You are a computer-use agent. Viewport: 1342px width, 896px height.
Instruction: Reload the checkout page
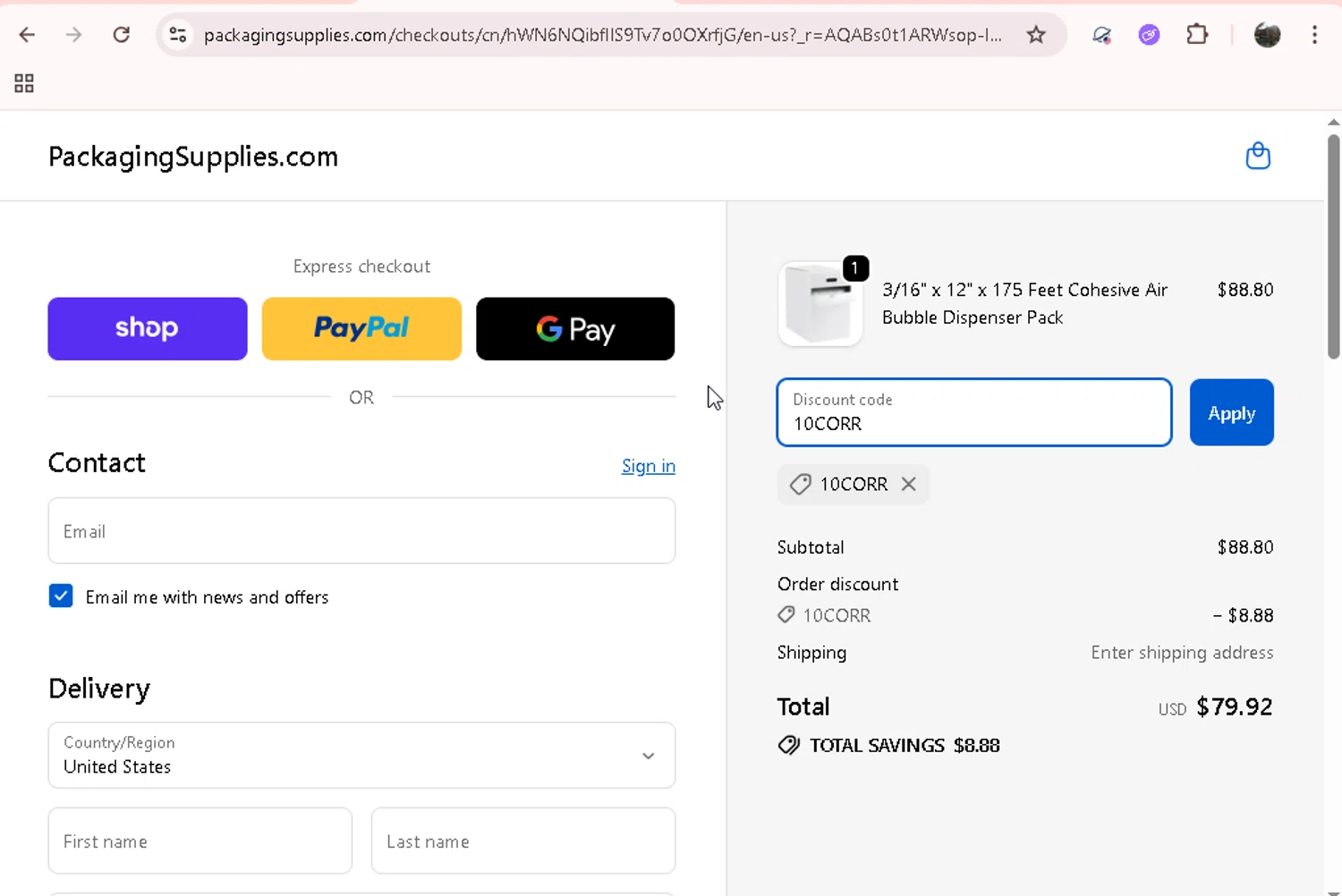122,35
